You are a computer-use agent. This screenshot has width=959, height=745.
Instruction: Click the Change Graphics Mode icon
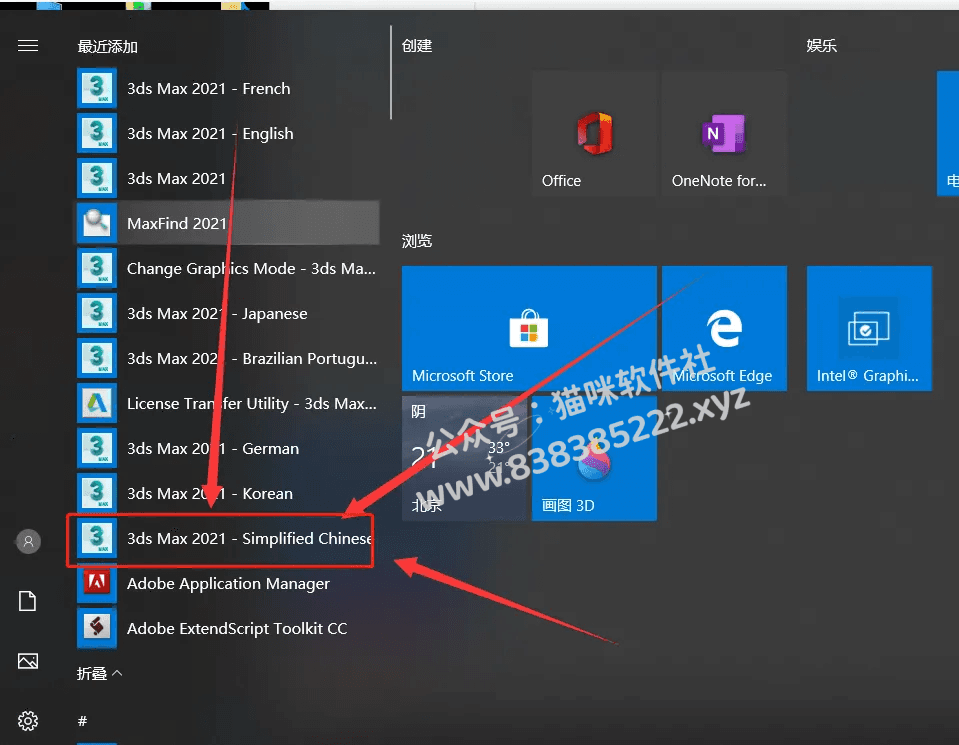[97, 268]
